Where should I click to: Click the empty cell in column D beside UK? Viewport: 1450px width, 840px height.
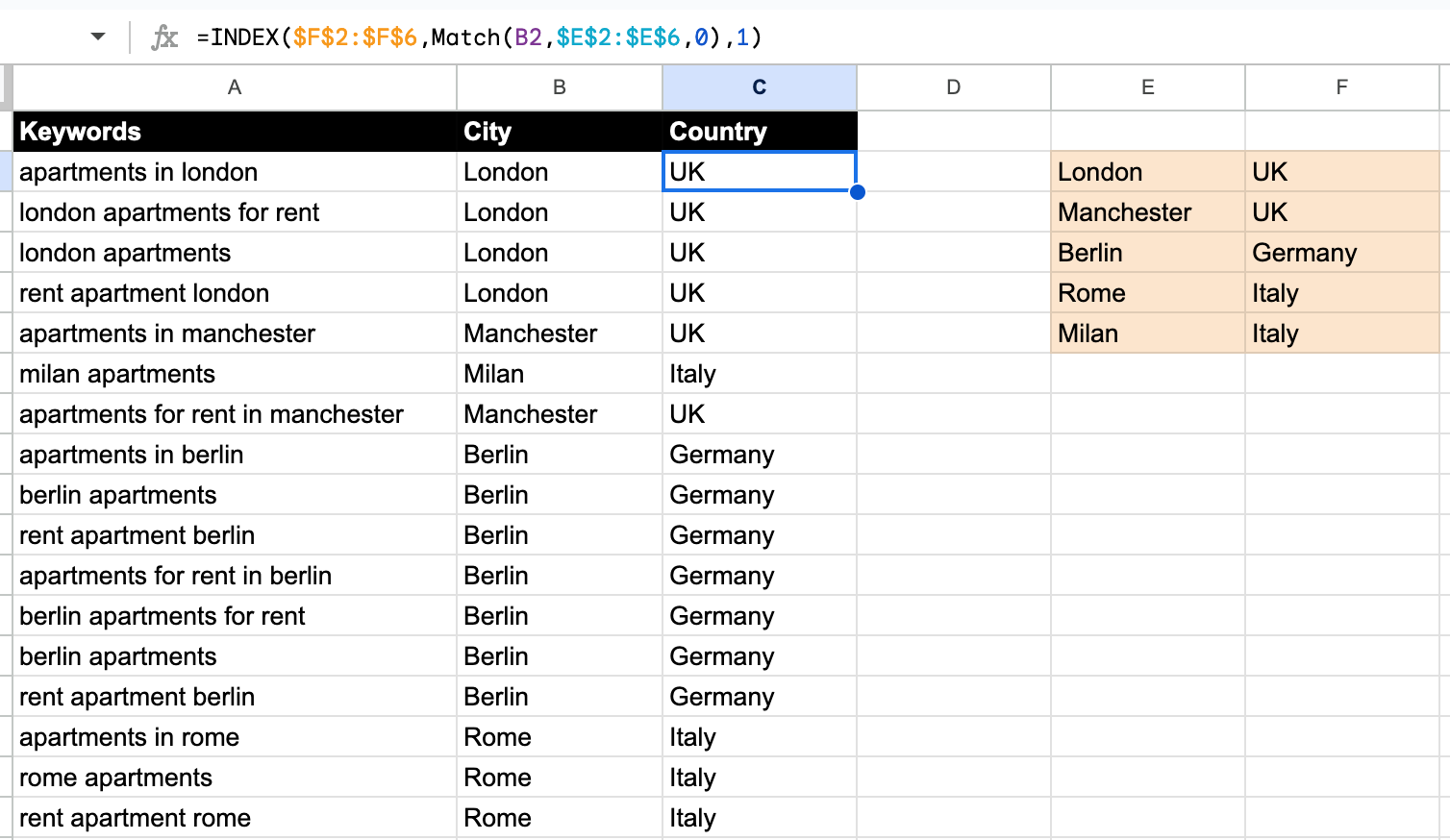click(x=953, y=171)
